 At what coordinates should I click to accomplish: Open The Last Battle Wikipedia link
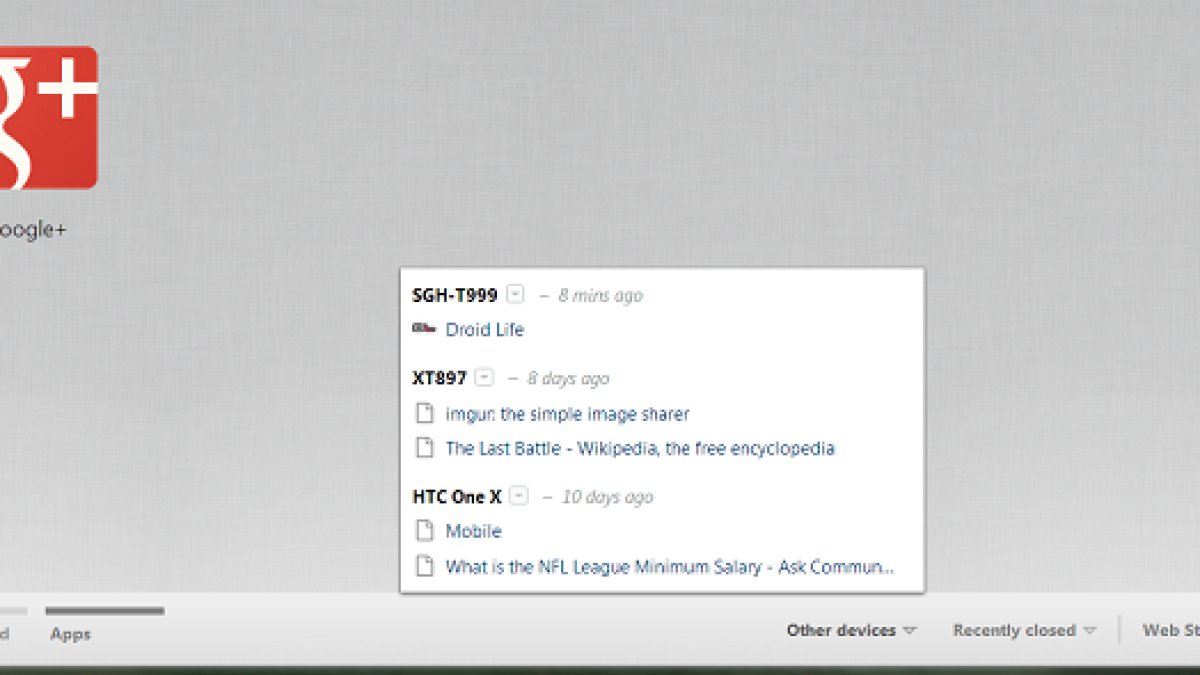tap(640, 448)
